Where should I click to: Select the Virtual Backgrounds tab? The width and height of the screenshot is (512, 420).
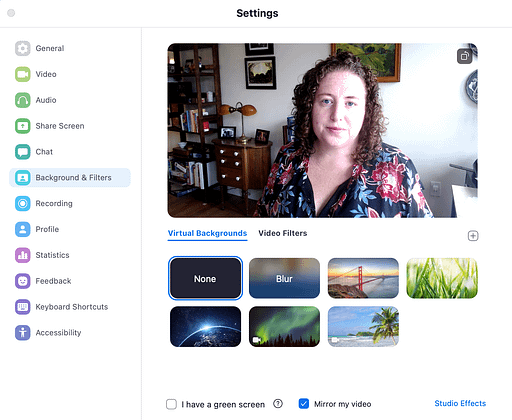207,233
